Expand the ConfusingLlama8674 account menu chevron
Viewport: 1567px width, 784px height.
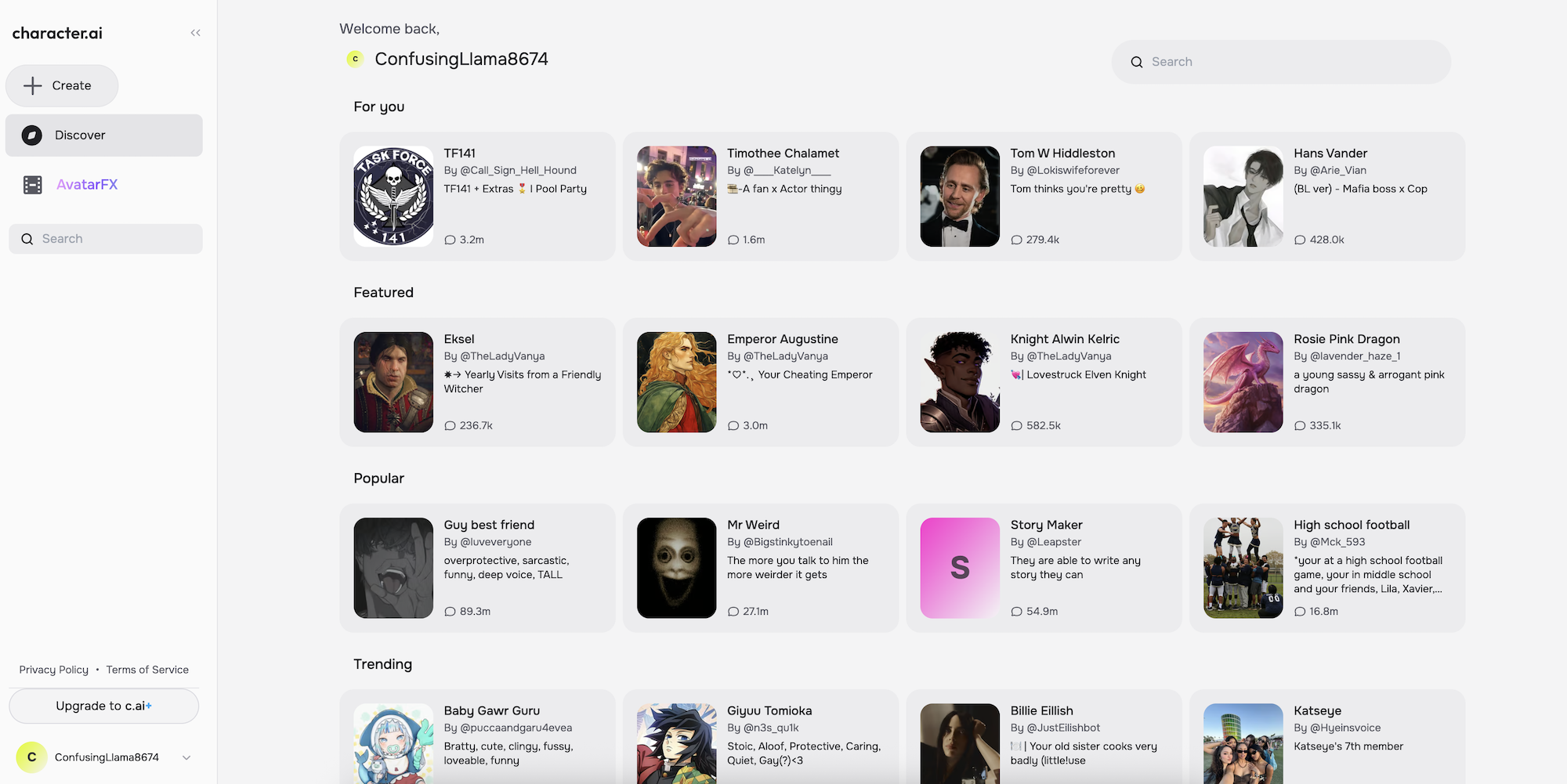coord(186,757)
